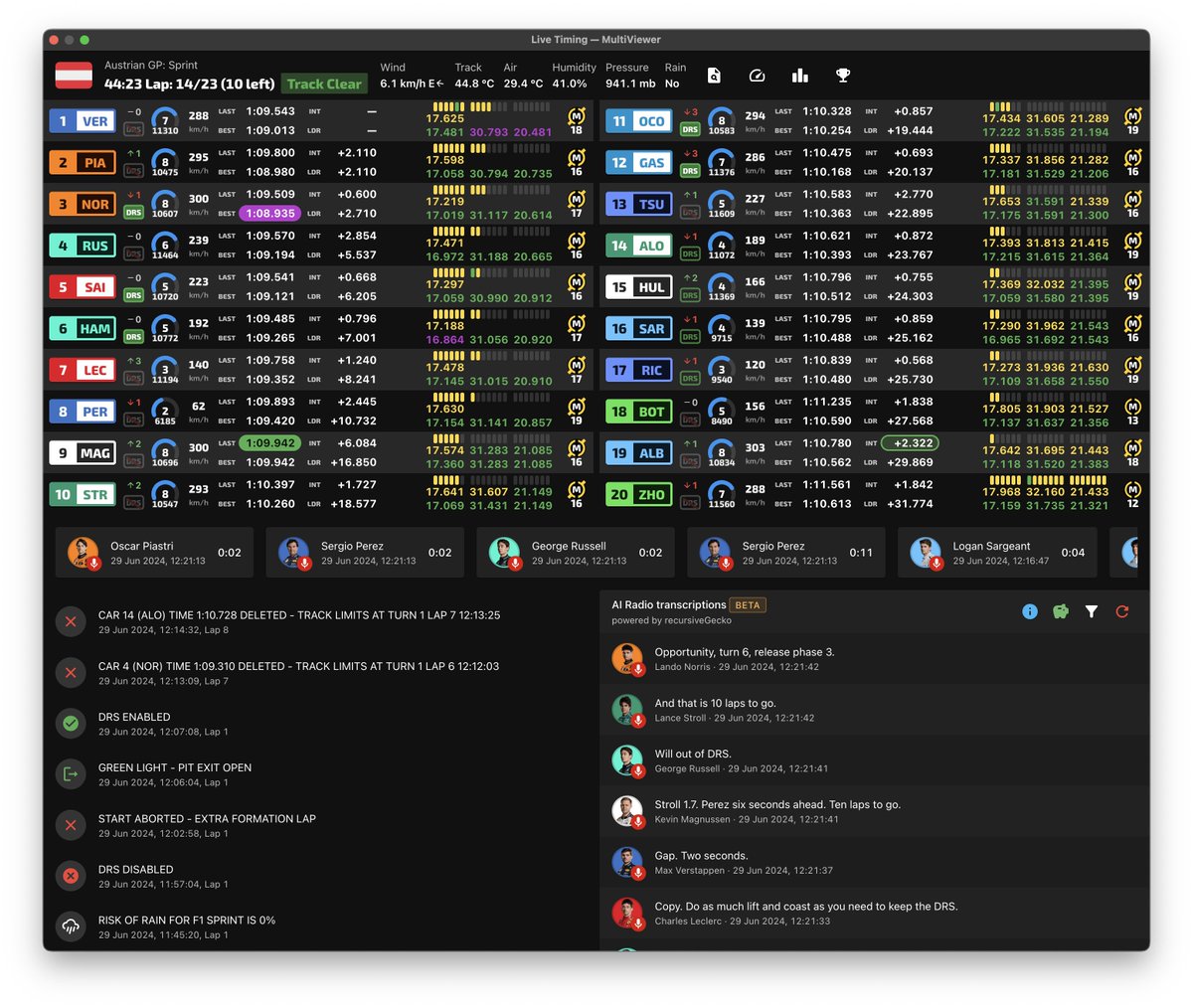Open the speedometer telemetry icon
1193x1008 pixels.
point(757,76)
